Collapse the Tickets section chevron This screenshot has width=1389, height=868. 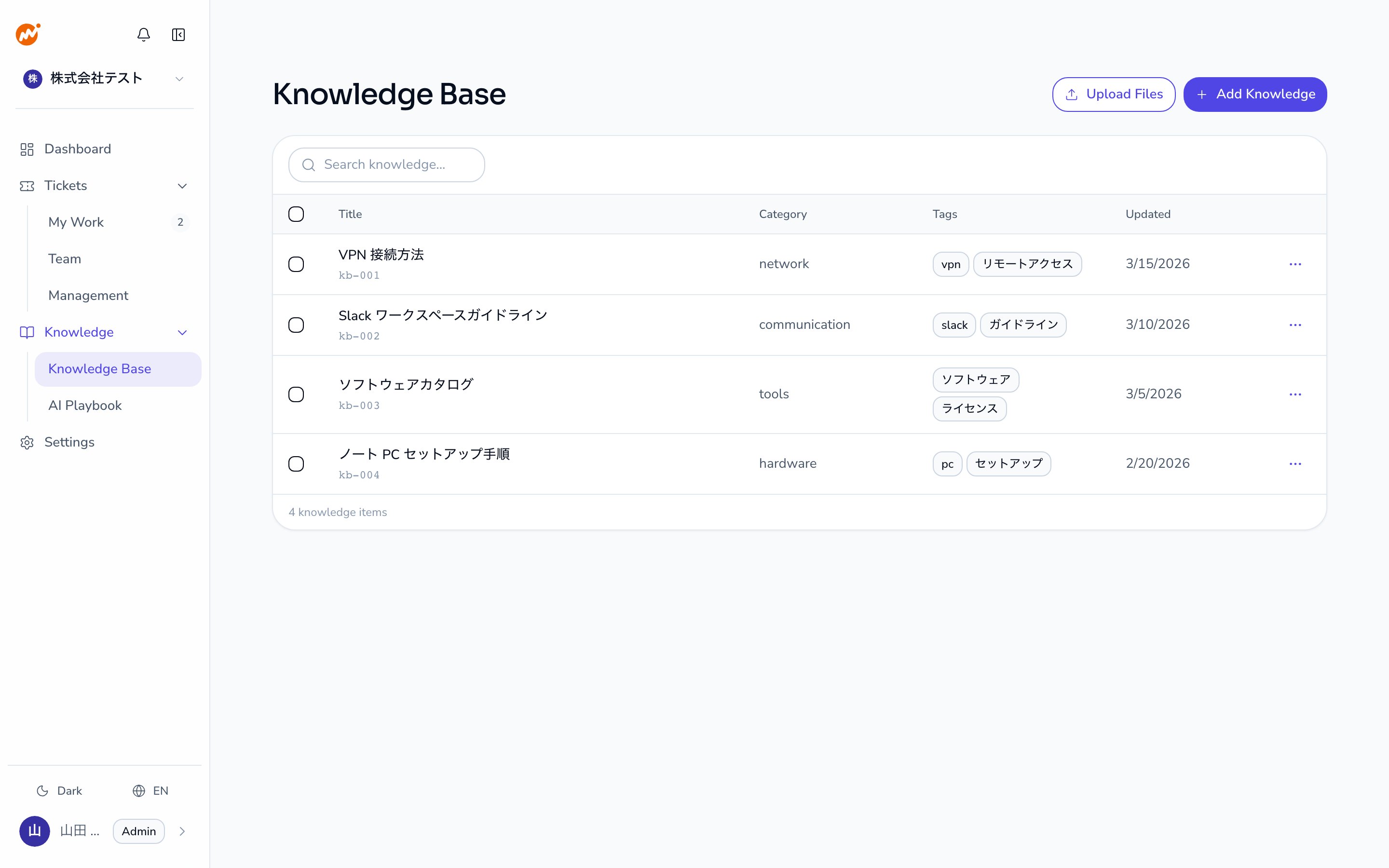[x=182, y=186]
